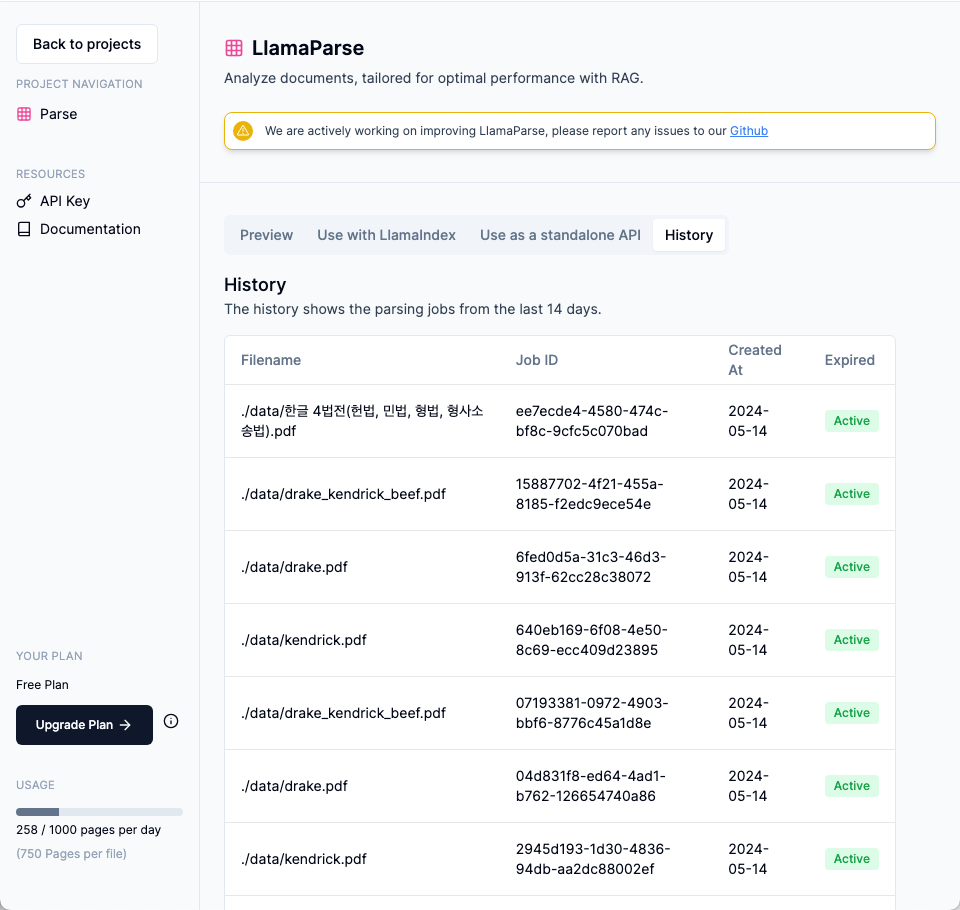
Task: Switch to Use as a standalone API tab
Action: click(x=560, y=235)
